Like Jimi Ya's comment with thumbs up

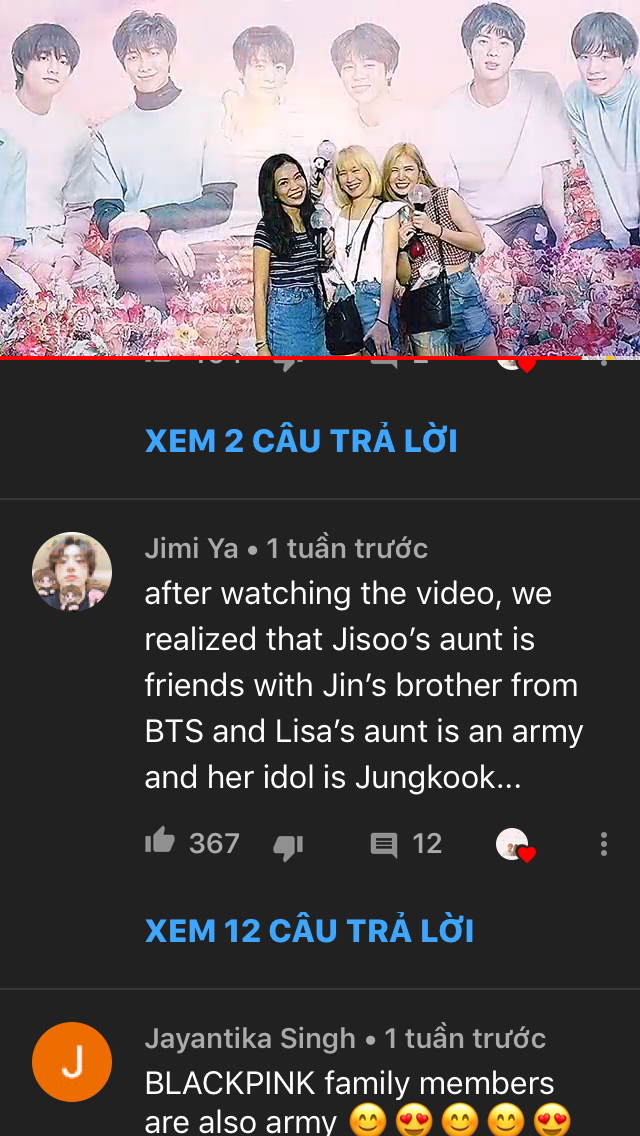[160, 842]
